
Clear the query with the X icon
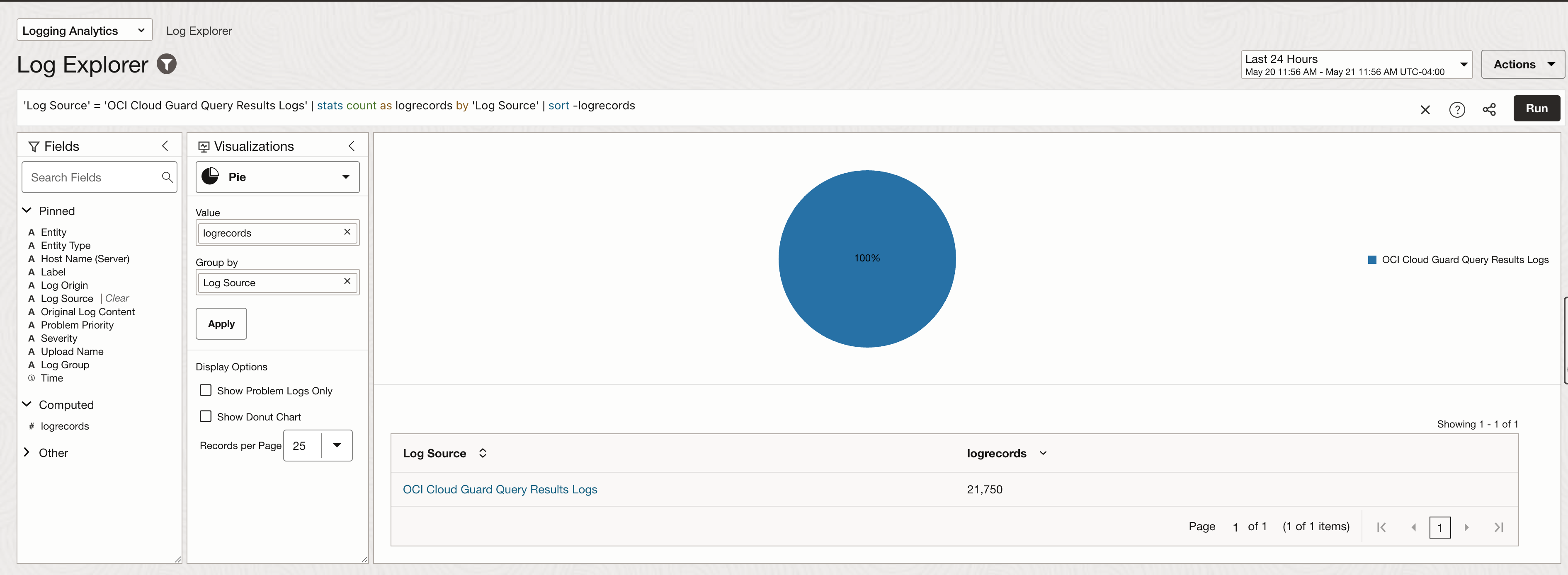click(x=1425, y=109)
